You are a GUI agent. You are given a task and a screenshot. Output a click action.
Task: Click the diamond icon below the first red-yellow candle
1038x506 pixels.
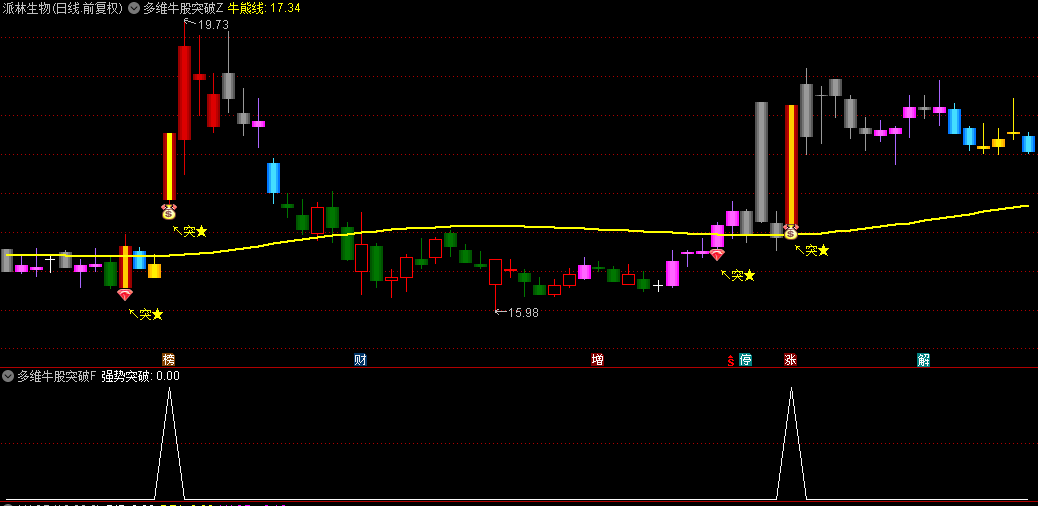point(124,295)
